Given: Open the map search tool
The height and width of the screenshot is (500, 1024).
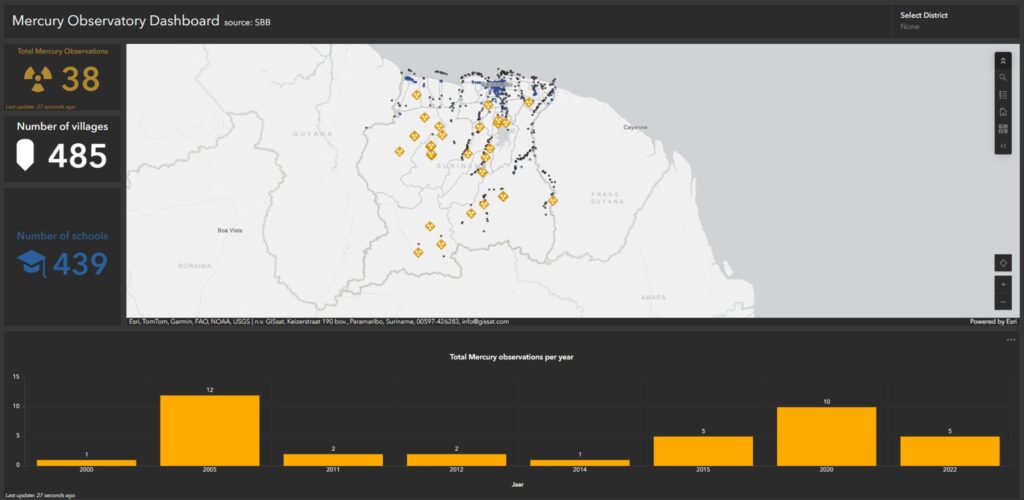Looking at the screenshot, I should coord(1003,77).
